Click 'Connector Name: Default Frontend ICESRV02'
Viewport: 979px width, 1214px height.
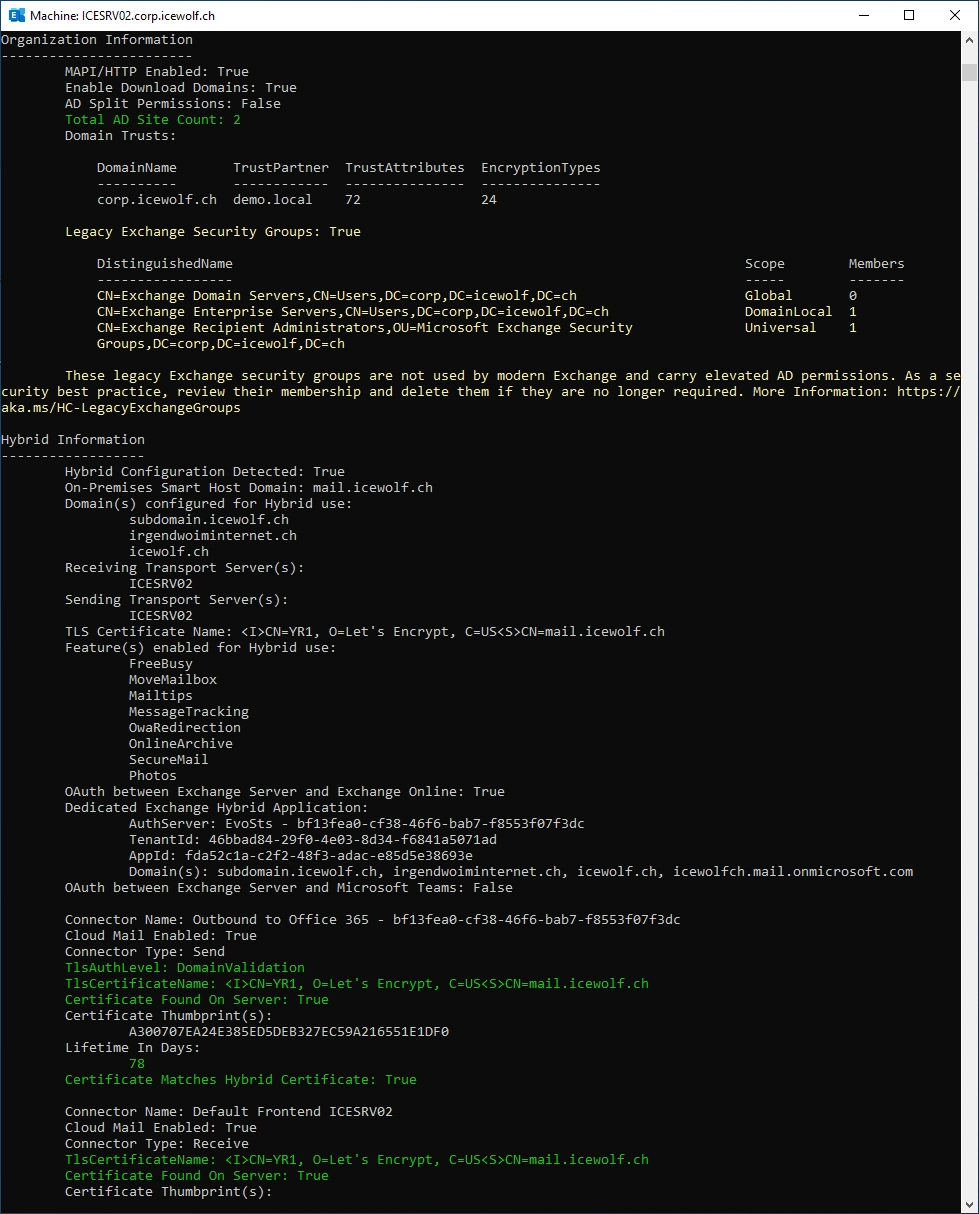click(x=229, y=1112)
